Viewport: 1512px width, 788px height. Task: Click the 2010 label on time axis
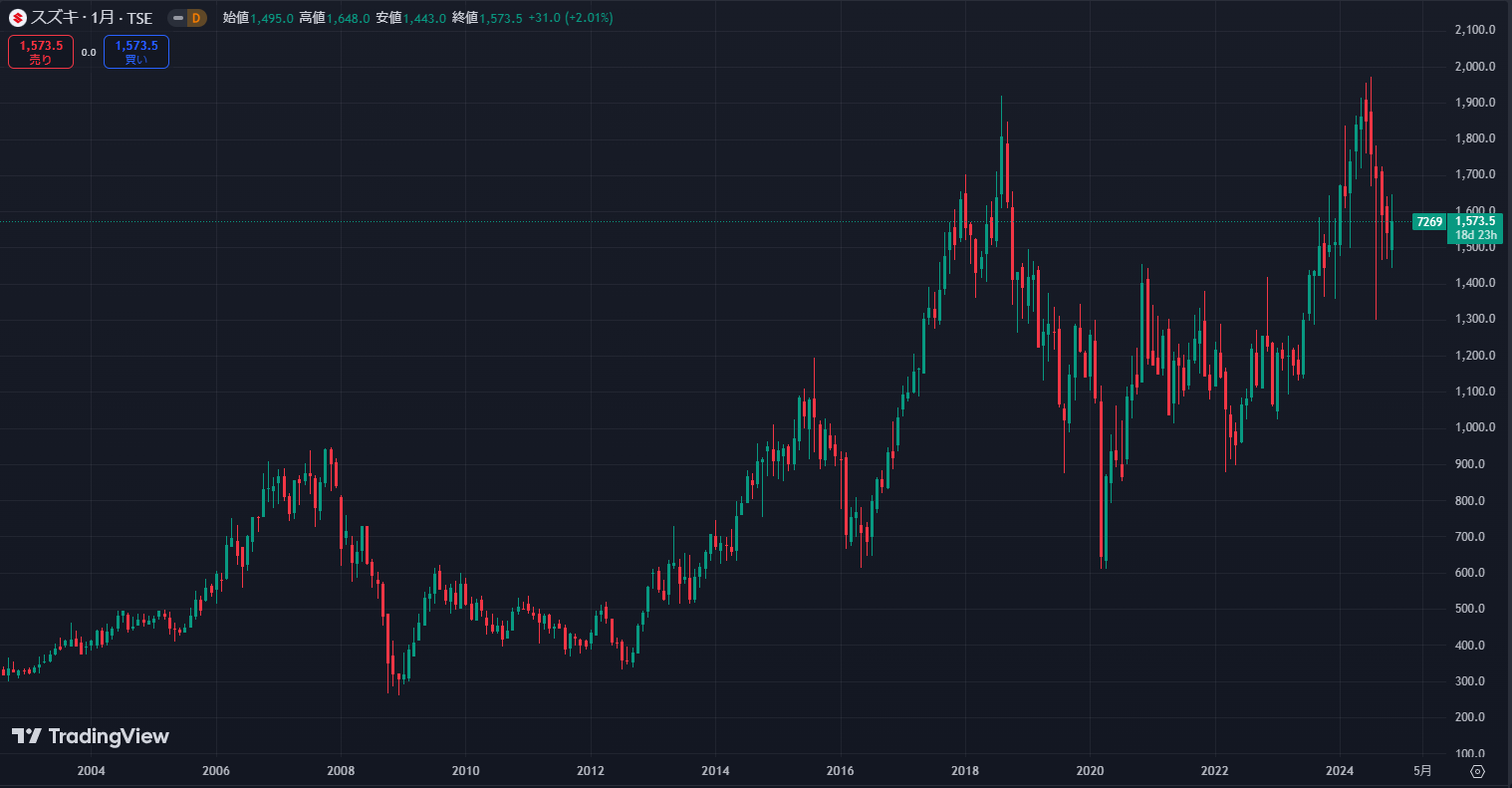pyautogui.click(x=465, y=771)
